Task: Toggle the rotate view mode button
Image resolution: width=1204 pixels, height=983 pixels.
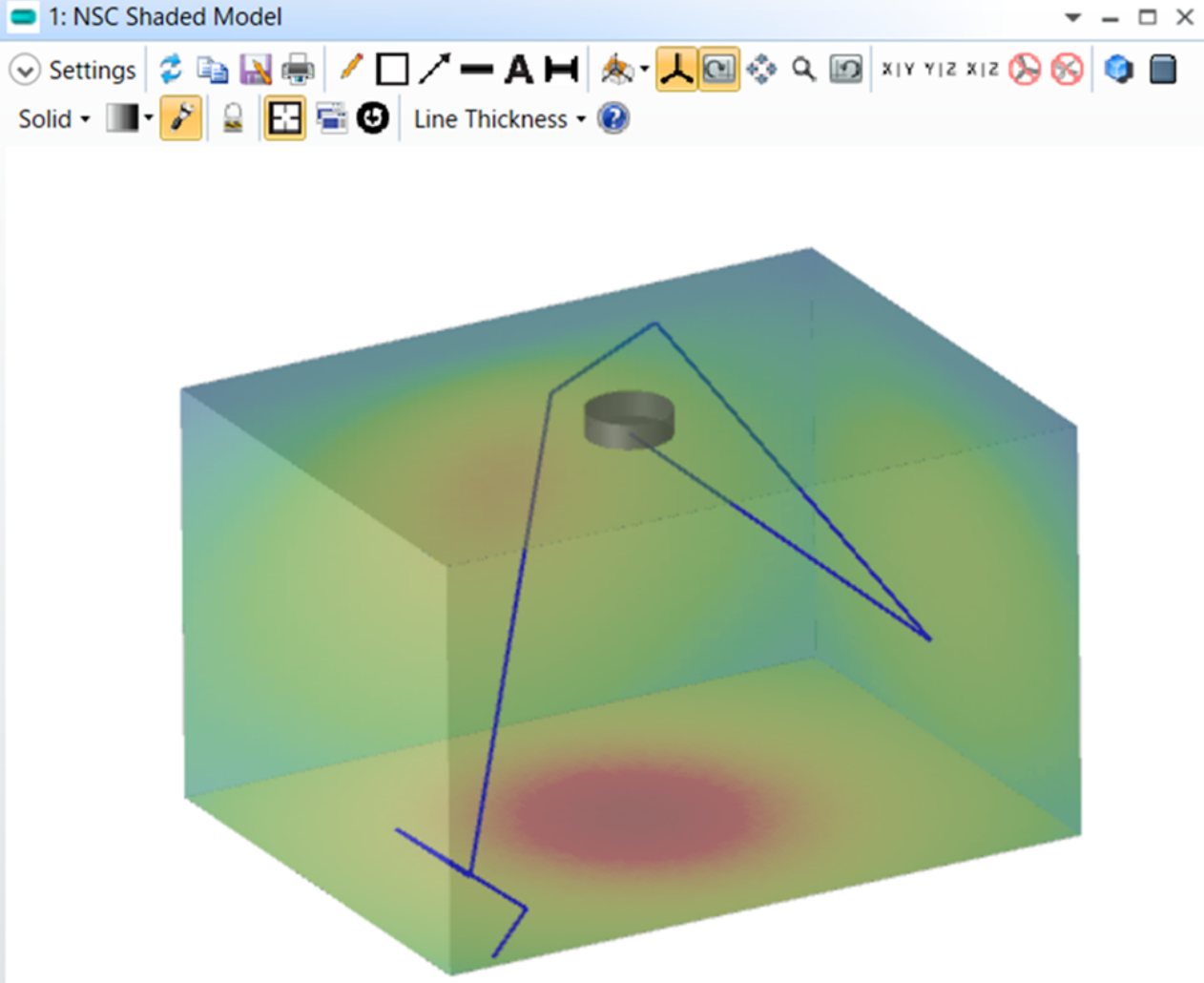Action: (x=718, y=70)
